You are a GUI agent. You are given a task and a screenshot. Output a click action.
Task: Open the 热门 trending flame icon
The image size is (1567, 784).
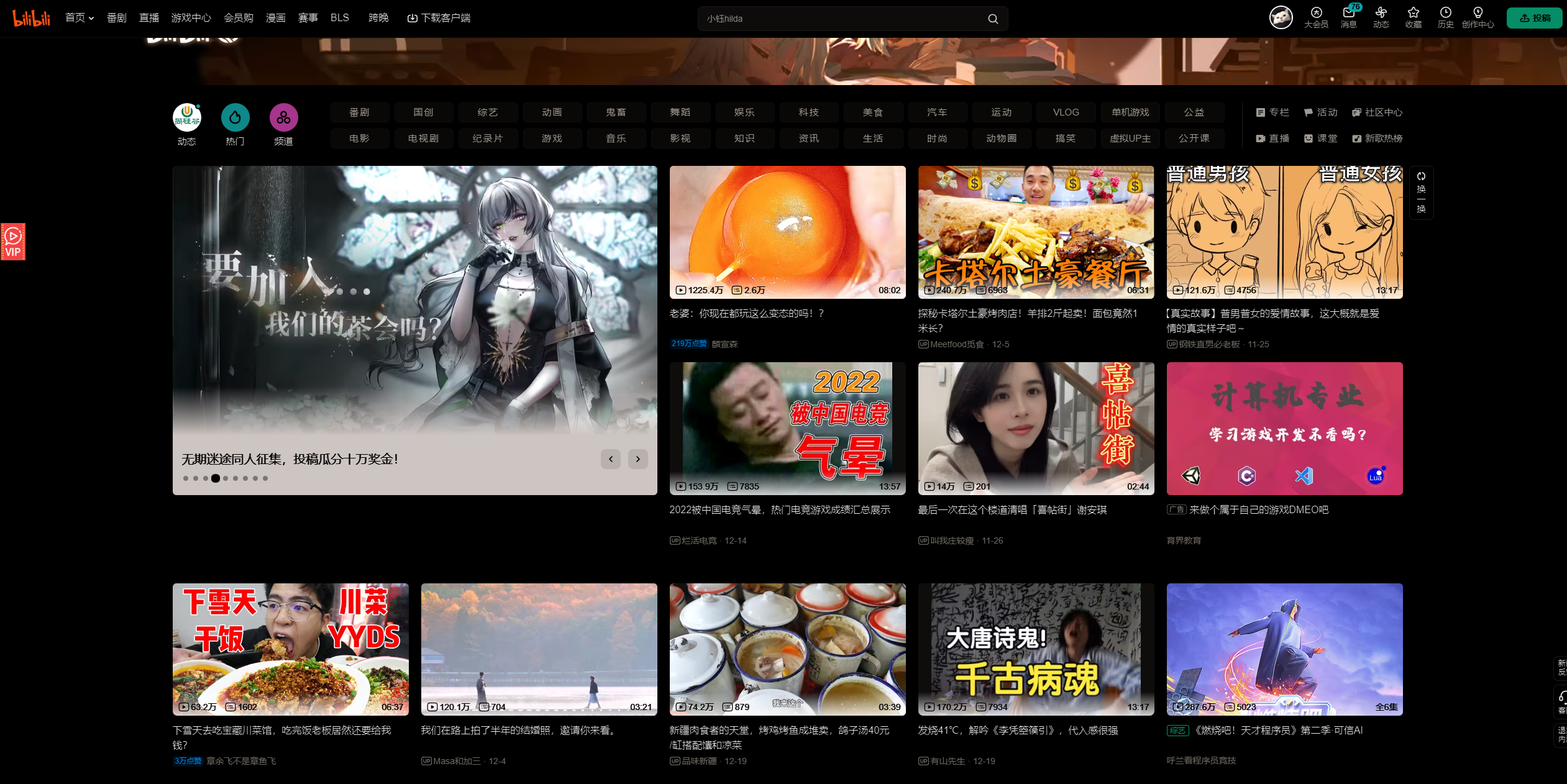(235, 118)
